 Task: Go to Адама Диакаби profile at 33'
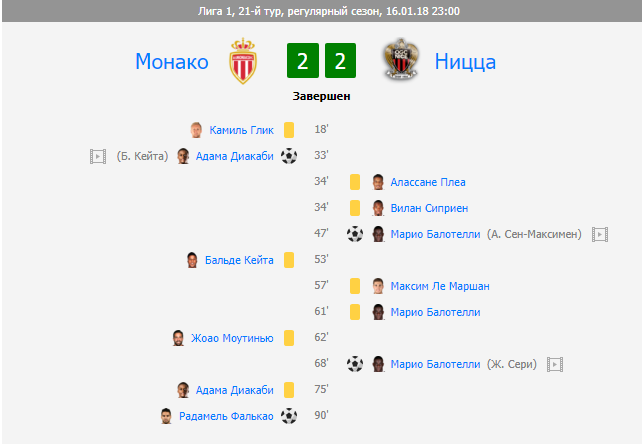(x=234, y=156)
